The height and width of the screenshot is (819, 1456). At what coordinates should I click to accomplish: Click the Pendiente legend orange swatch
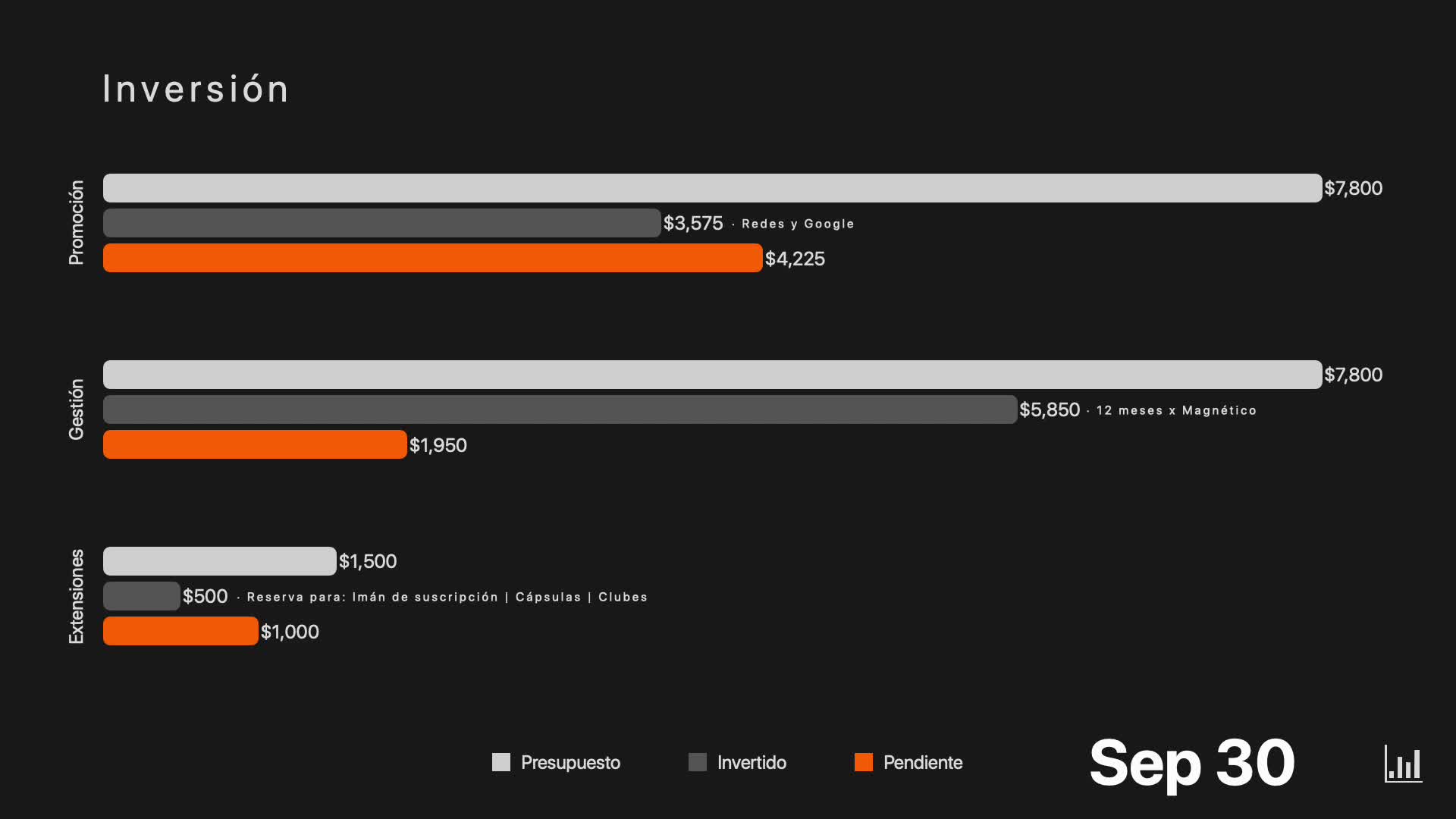point(864,762)
